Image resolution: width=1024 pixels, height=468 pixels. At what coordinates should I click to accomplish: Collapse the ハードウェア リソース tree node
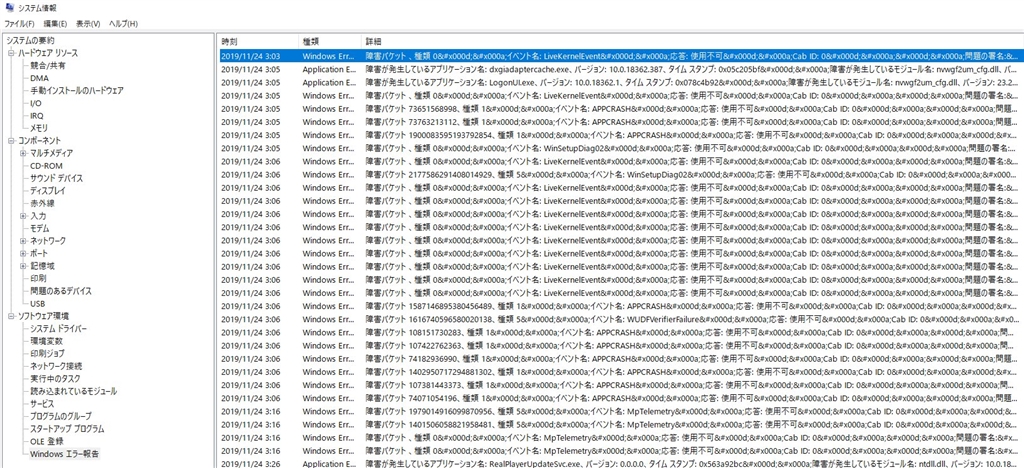point(11,53)
